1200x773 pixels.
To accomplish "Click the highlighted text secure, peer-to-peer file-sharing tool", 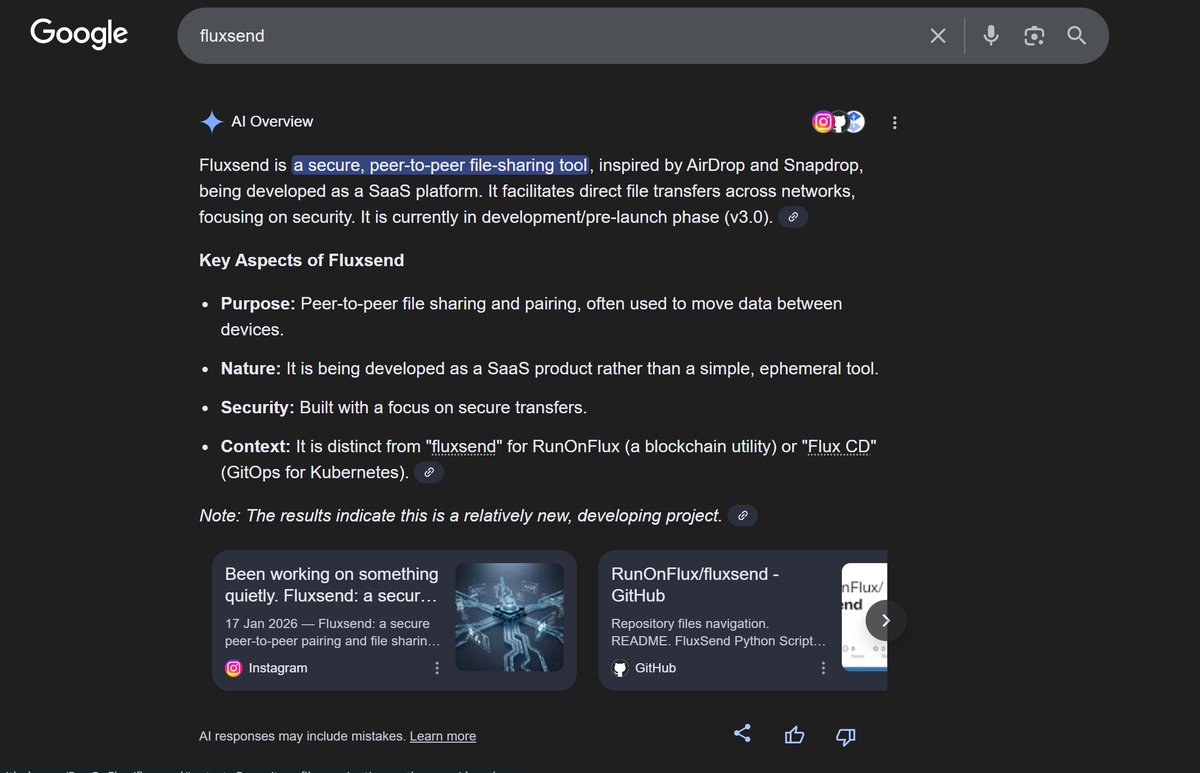I will click(441, 164).
